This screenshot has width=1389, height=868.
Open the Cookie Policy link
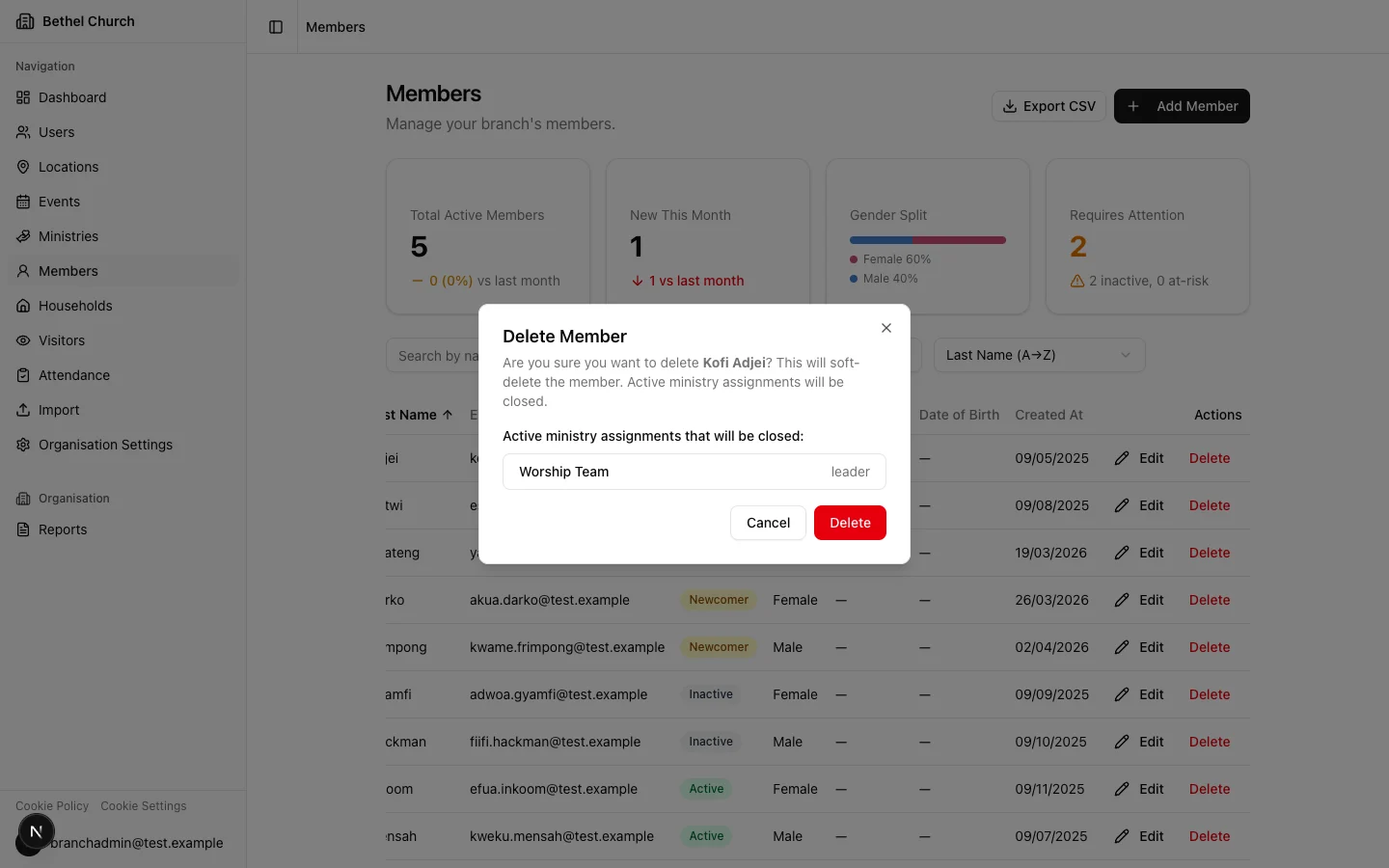52,806
